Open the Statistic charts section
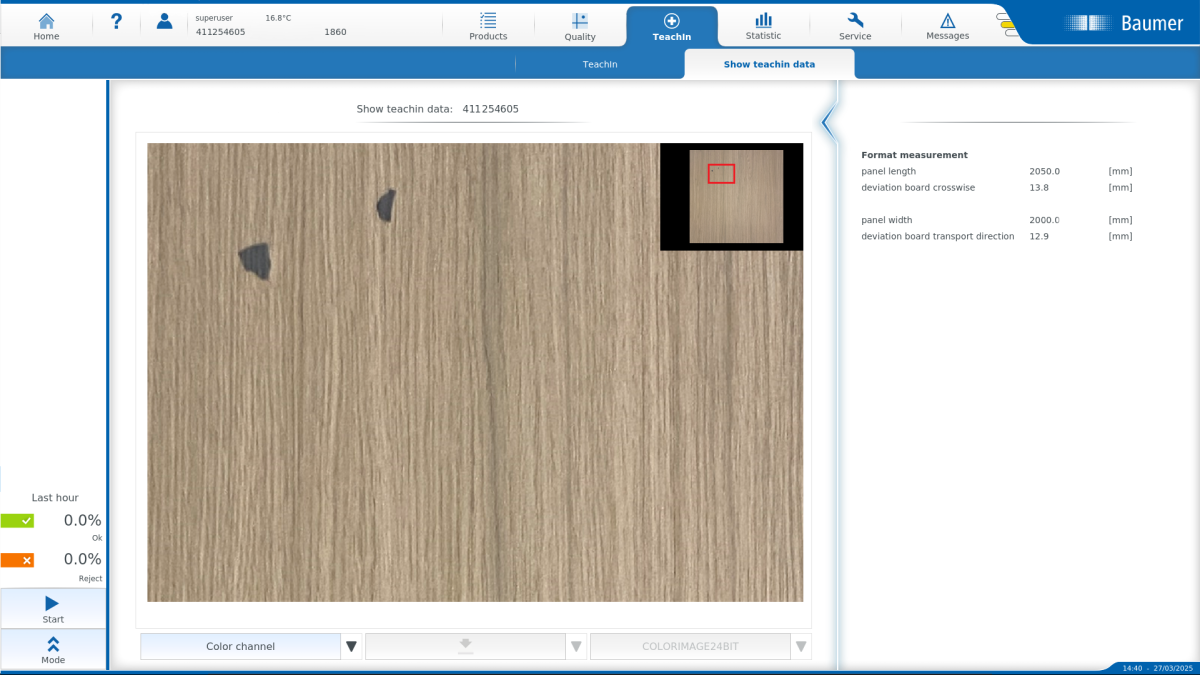Image resolution: width=1200 pixels, height=675 pixels. tap(763, 26)
